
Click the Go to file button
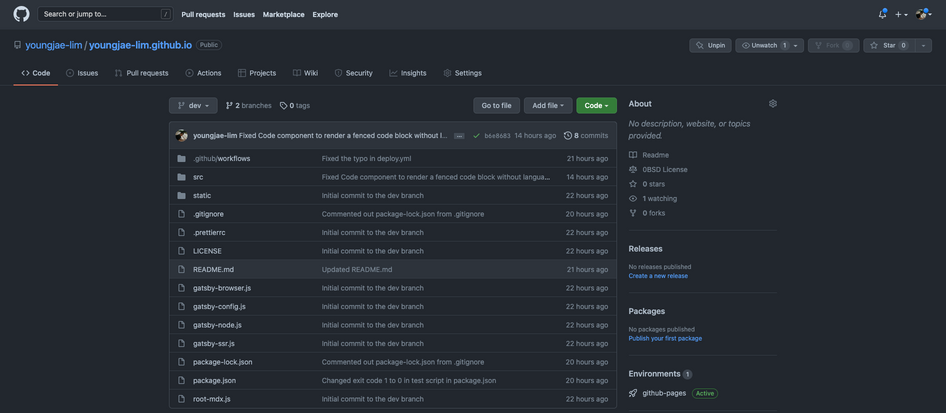(x=496, y=105)
